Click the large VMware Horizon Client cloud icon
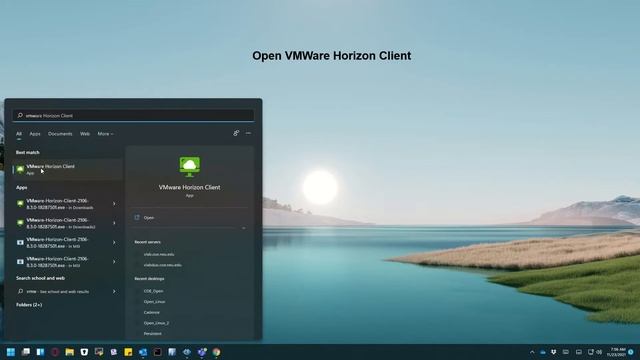The height and width of the screenshot is (360, 640). (190, 167)
